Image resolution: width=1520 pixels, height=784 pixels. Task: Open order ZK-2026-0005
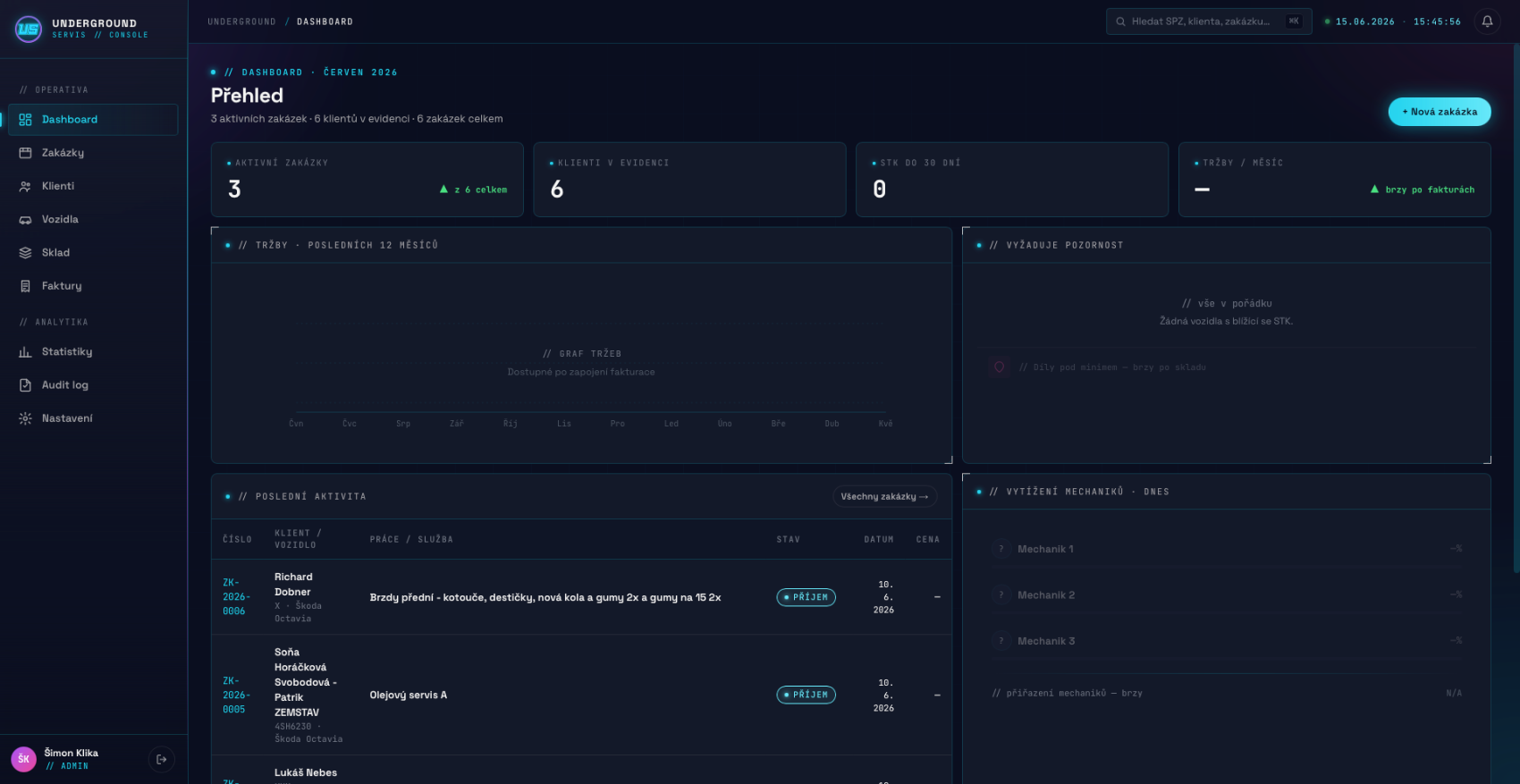pyautogui.click(x=236, y=695)
